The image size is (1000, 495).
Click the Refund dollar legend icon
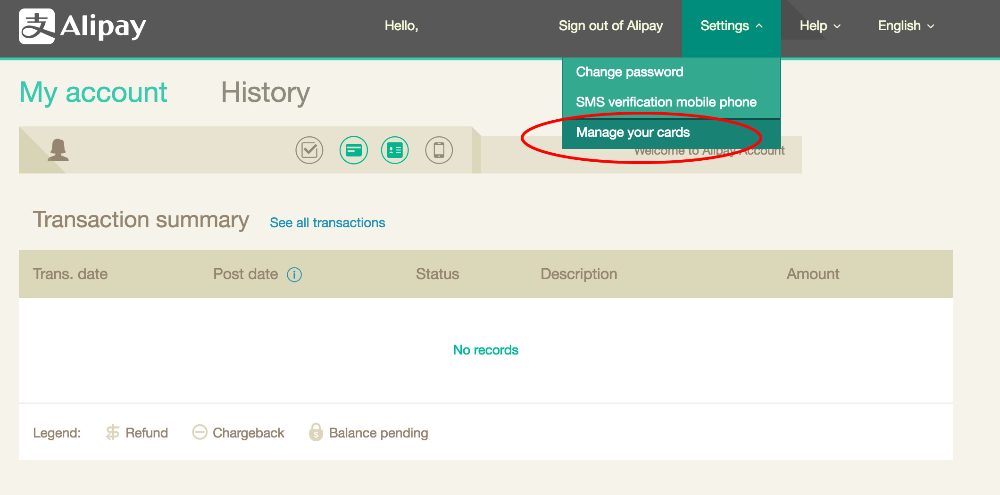point(112,433)
